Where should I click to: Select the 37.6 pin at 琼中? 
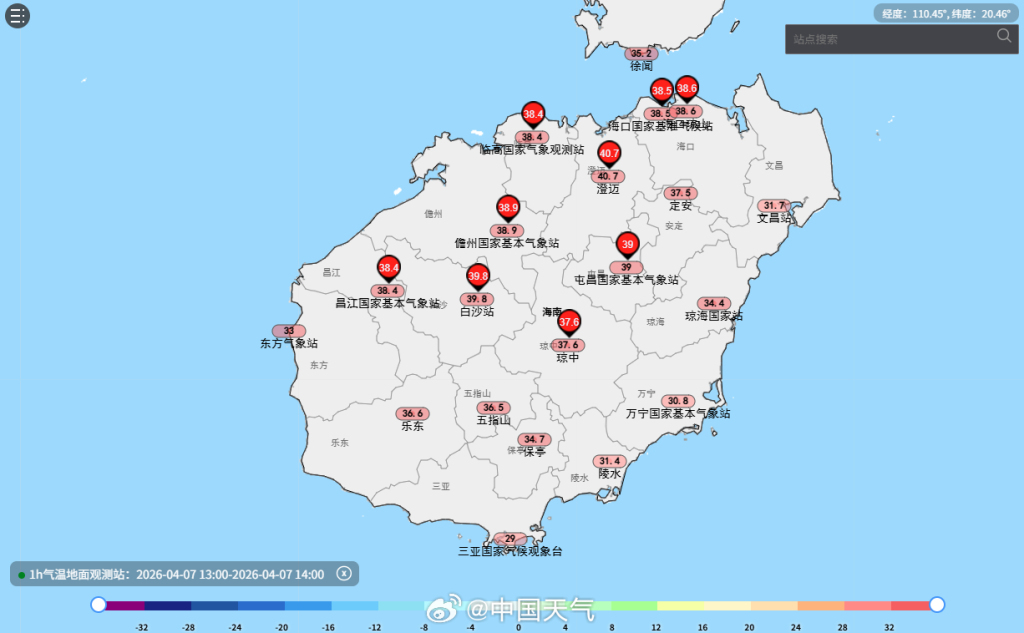tap(569, 323)
